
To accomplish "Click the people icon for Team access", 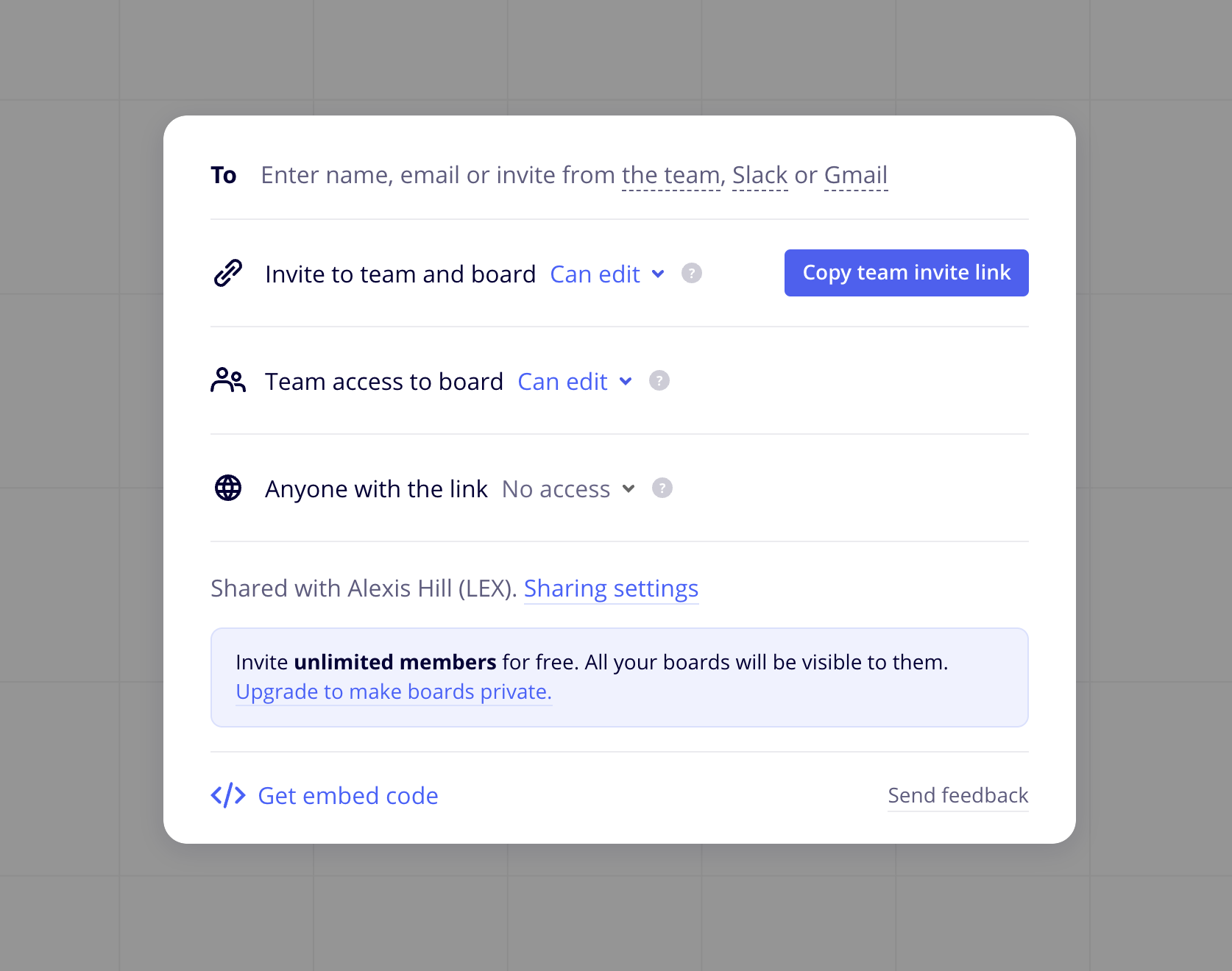I will [x=228, y=380].
